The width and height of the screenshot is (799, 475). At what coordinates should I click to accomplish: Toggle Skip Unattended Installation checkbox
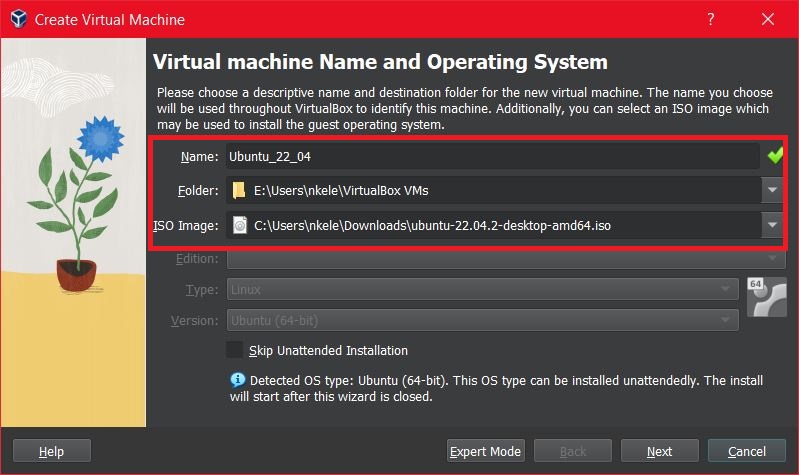[234, 350]
